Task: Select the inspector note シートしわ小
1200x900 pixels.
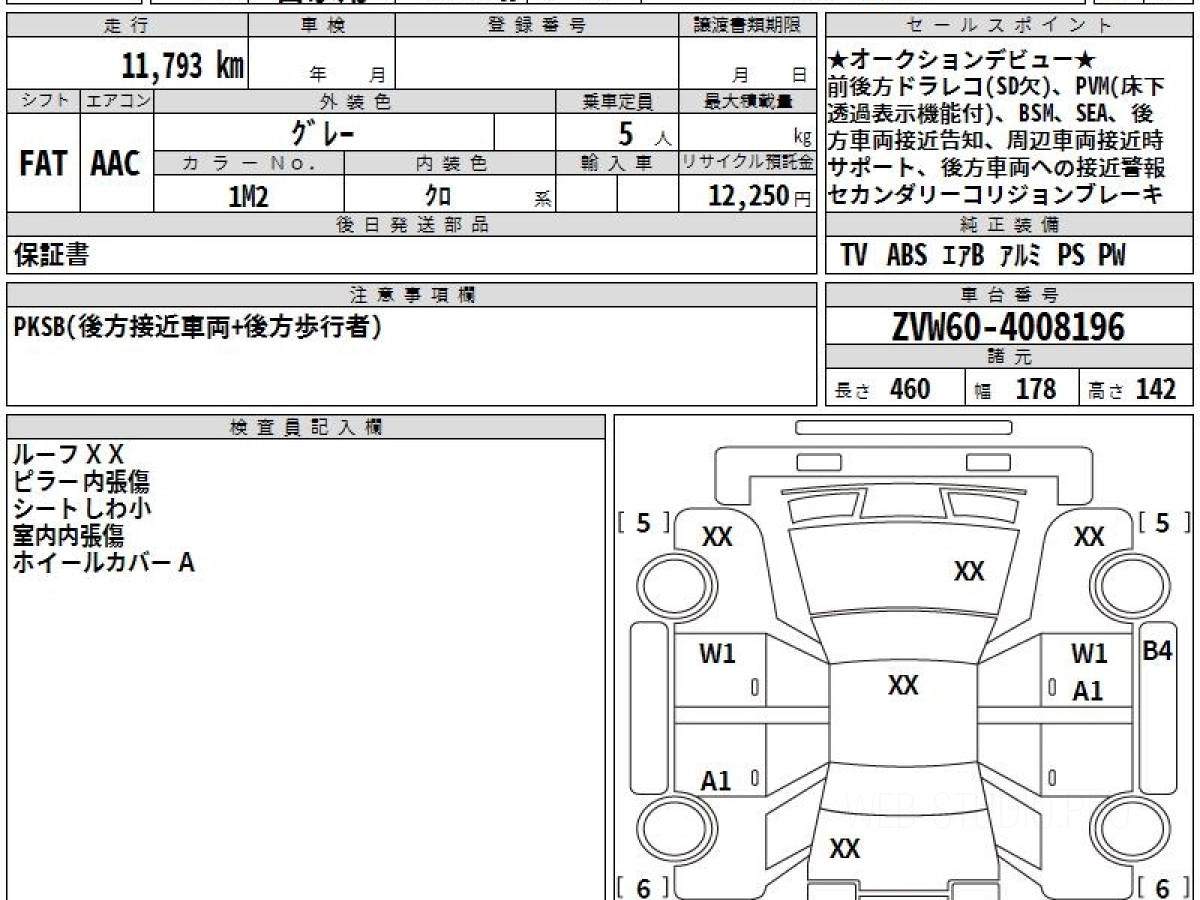Action: point(81,509)
